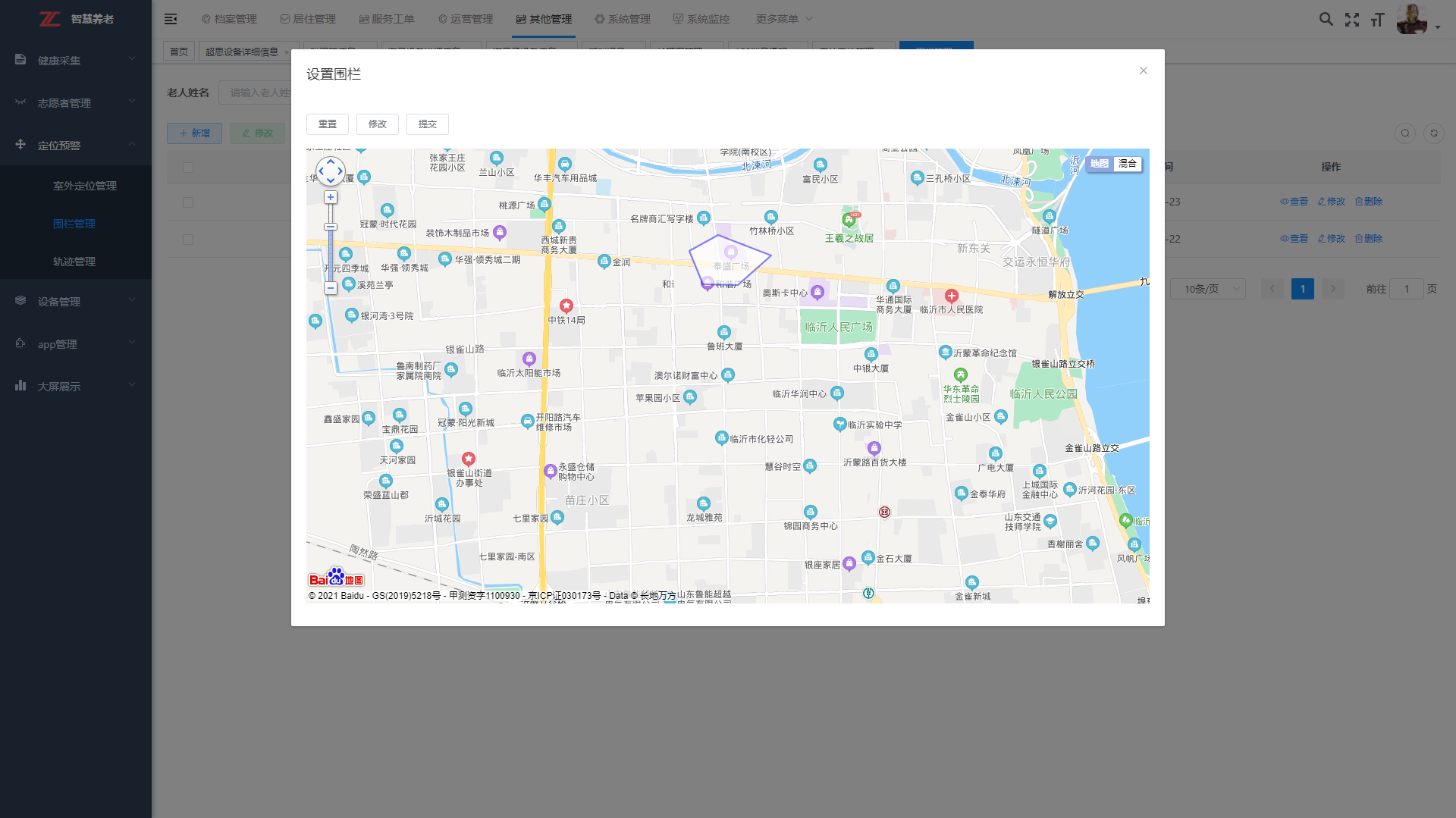Click the 重置 button in dialog

pos(328,124)
